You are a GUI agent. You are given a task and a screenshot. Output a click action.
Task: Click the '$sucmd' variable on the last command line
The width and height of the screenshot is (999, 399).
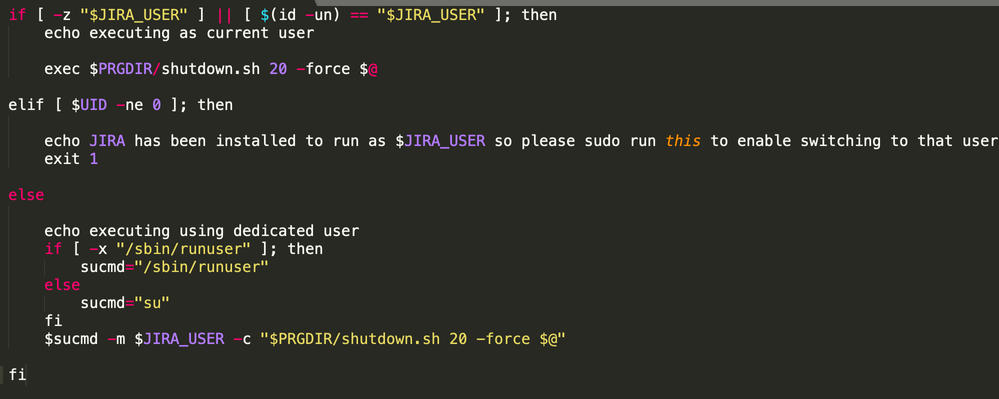[x=71, y=339]
